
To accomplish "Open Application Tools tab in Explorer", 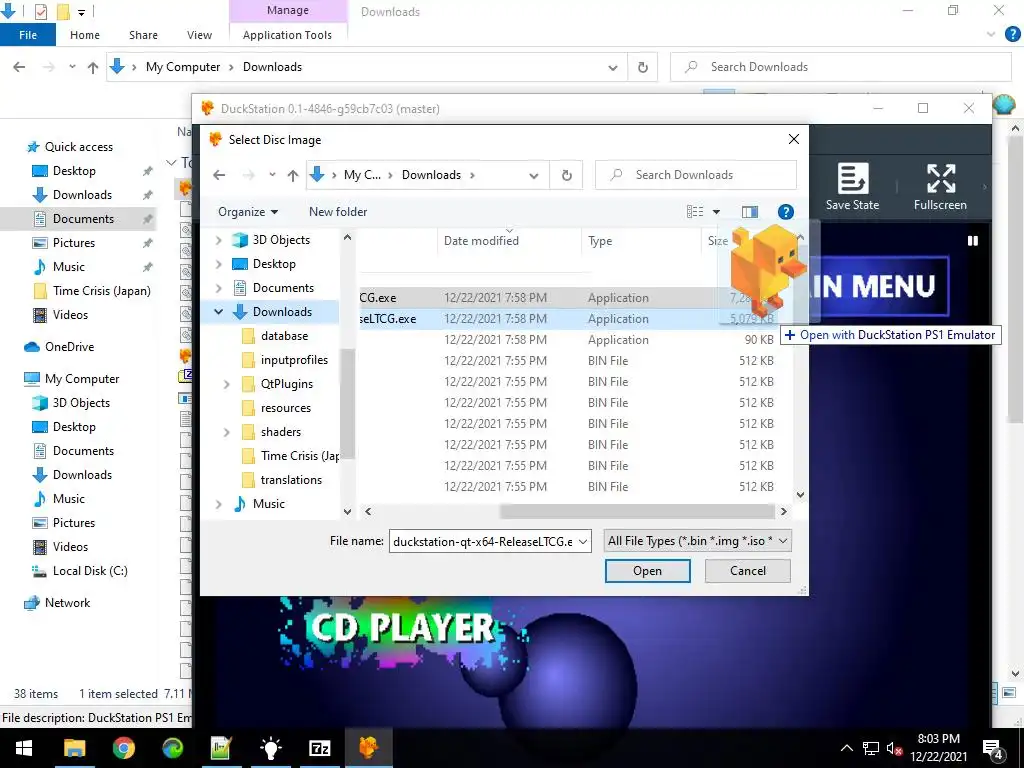I will coord(287,35).
